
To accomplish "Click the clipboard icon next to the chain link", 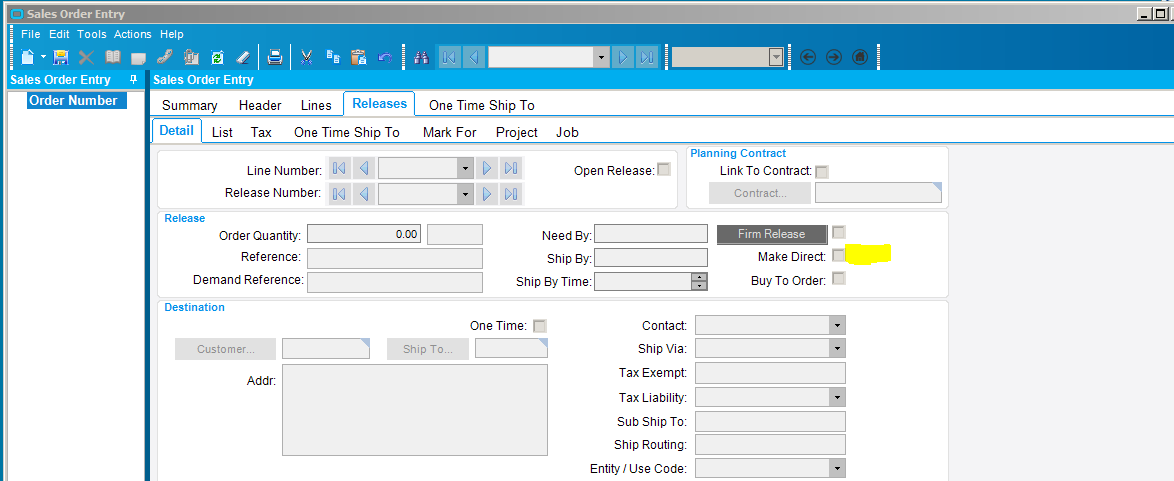I will coord(191,57).
